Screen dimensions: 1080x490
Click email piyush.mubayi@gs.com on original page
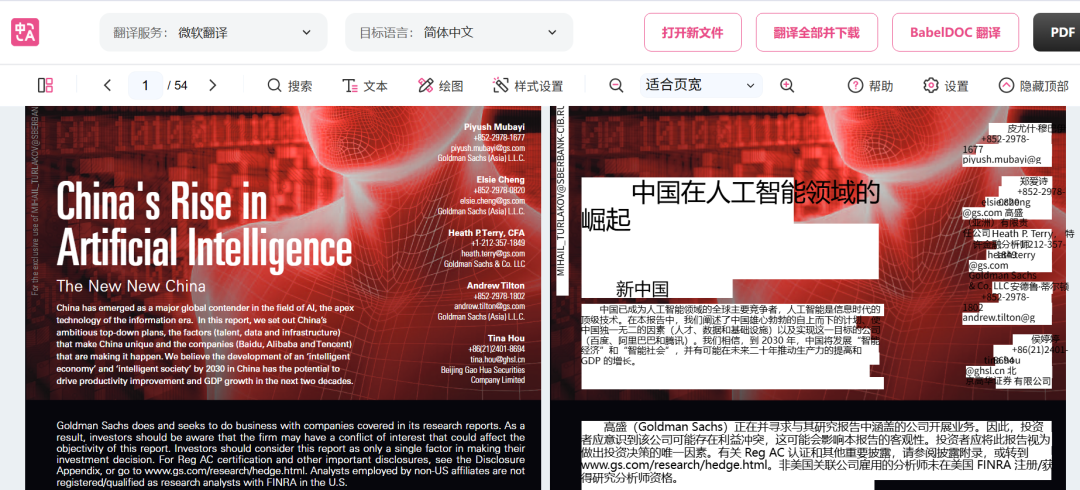click(x=488, y=148)
